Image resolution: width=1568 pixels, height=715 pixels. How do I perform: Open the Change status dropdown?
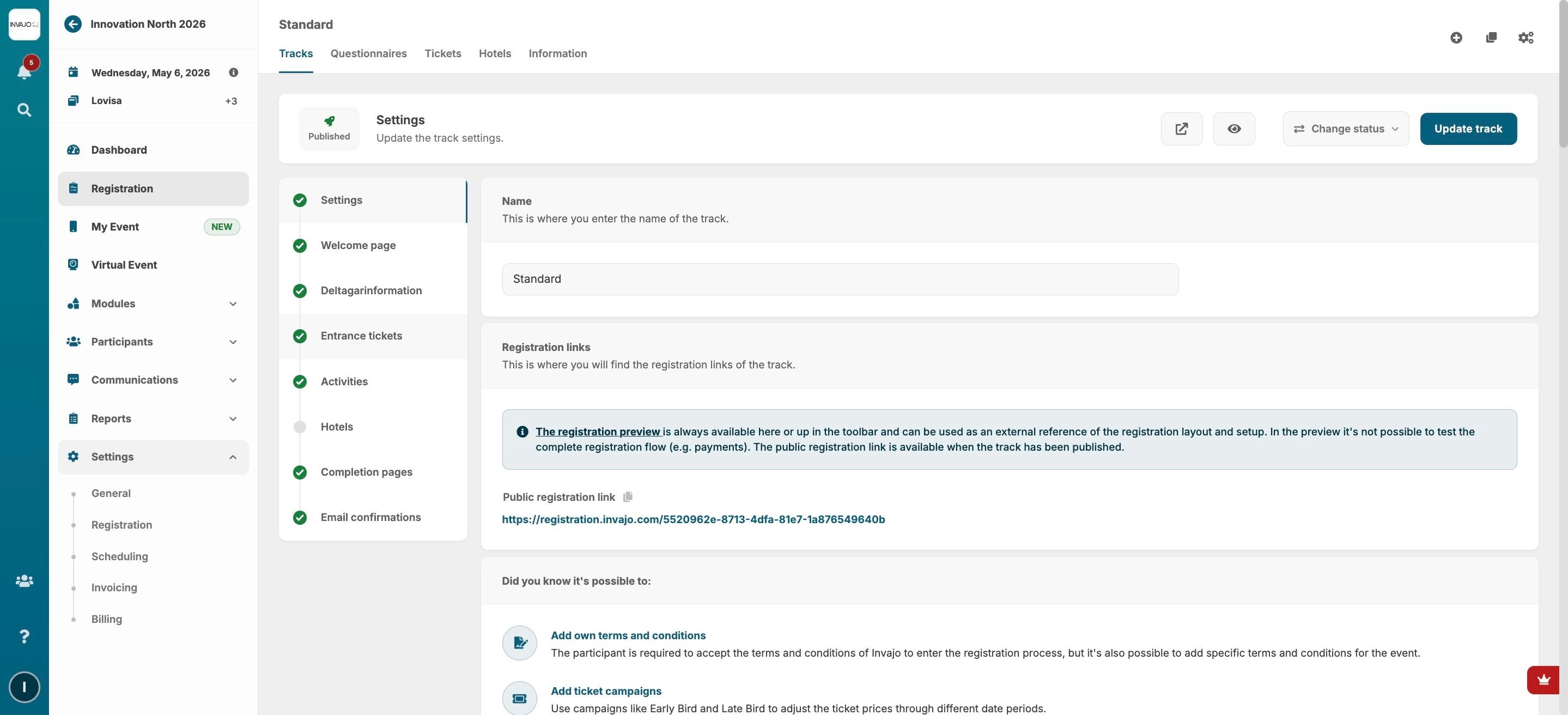coord(1345,129)
